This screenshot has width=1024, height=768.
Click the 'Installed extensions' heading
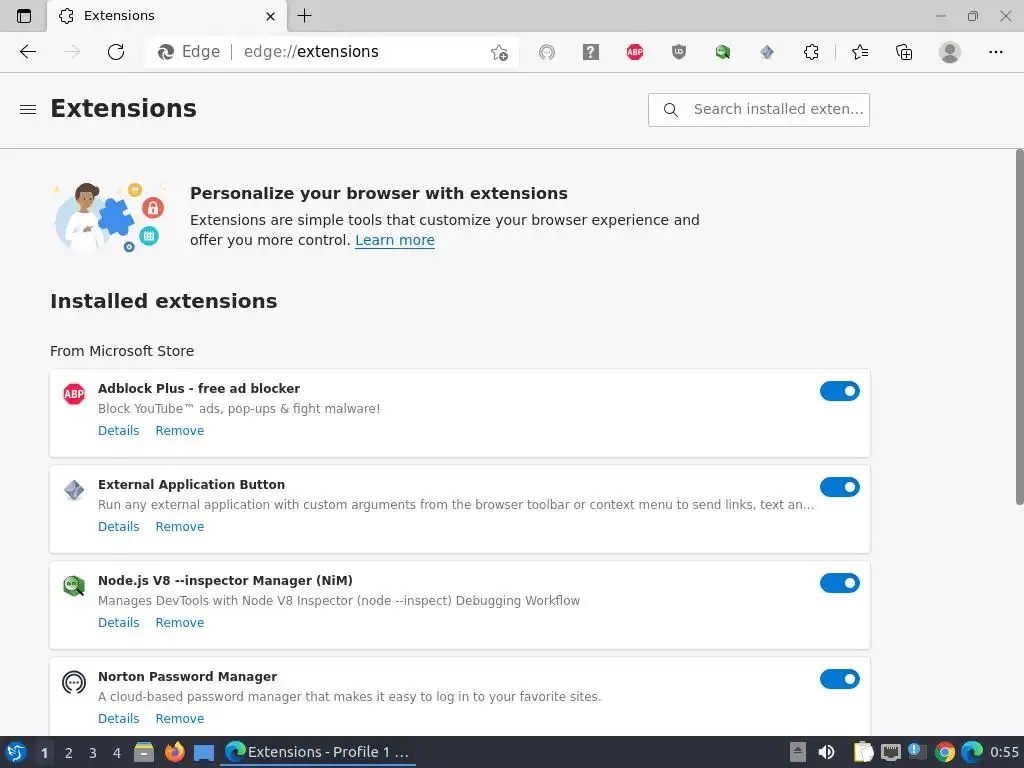164,301
